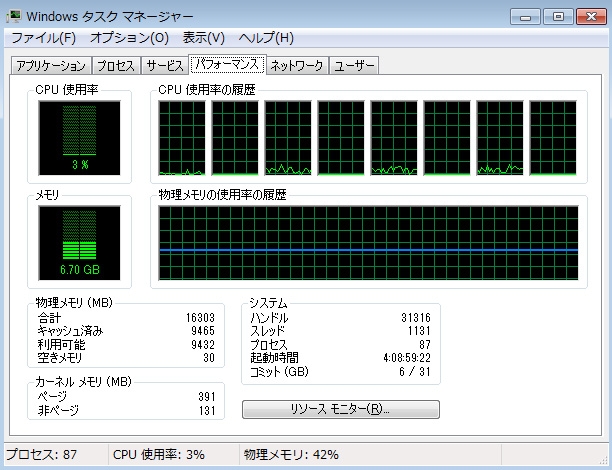Click the fourth CPU history graph
This screenshot has width=612, height=470.
point(341,138)
